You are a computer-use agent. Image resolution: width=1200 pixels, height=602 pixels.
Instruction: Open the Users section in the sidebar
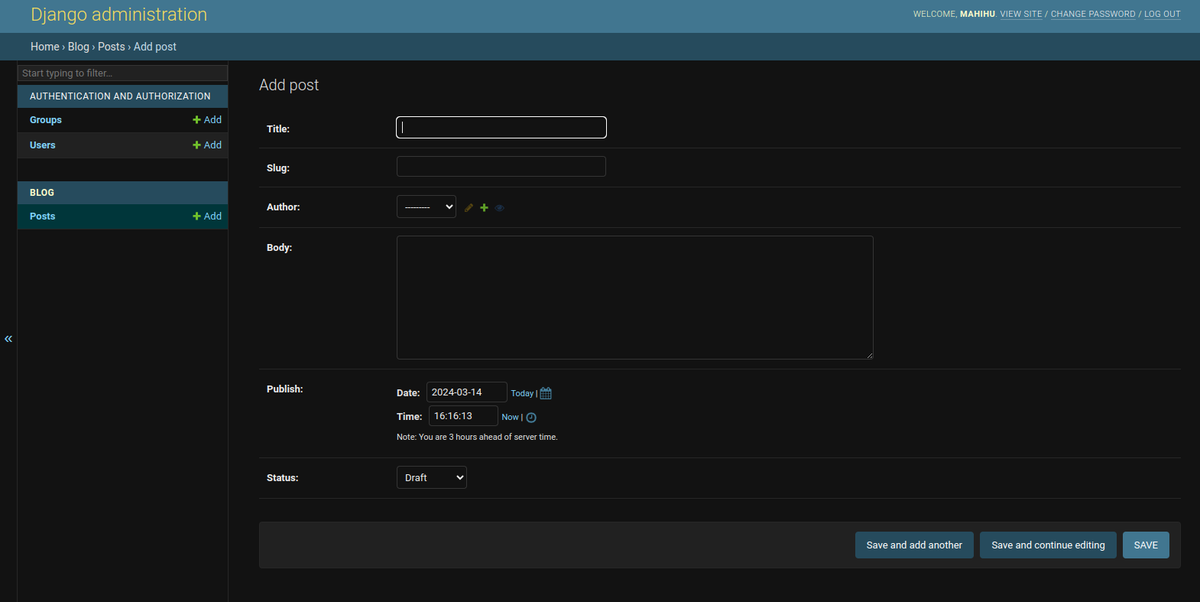click(43, 145)
